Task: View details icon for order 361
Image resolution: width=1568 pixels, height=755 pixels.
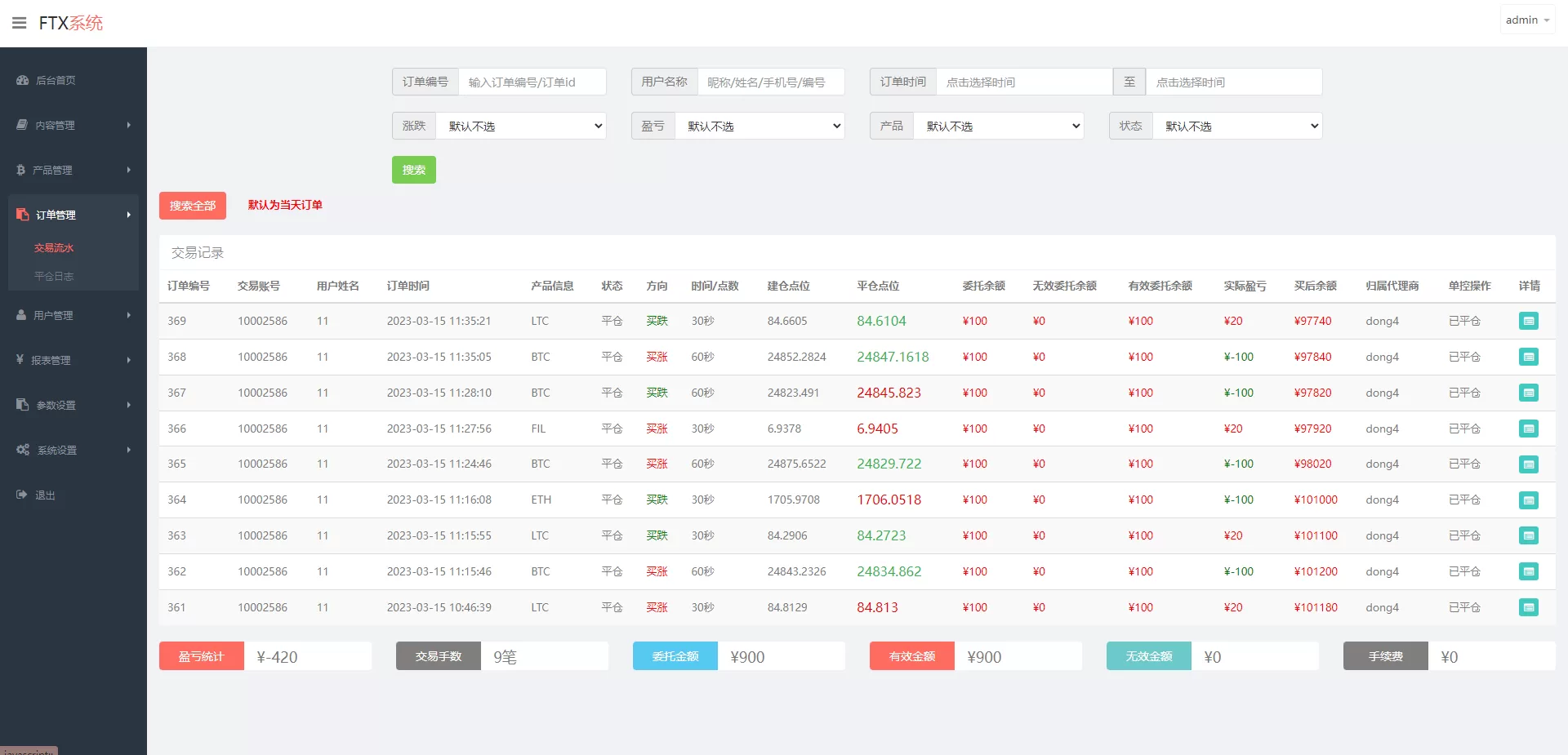Action: point(1528,607)
